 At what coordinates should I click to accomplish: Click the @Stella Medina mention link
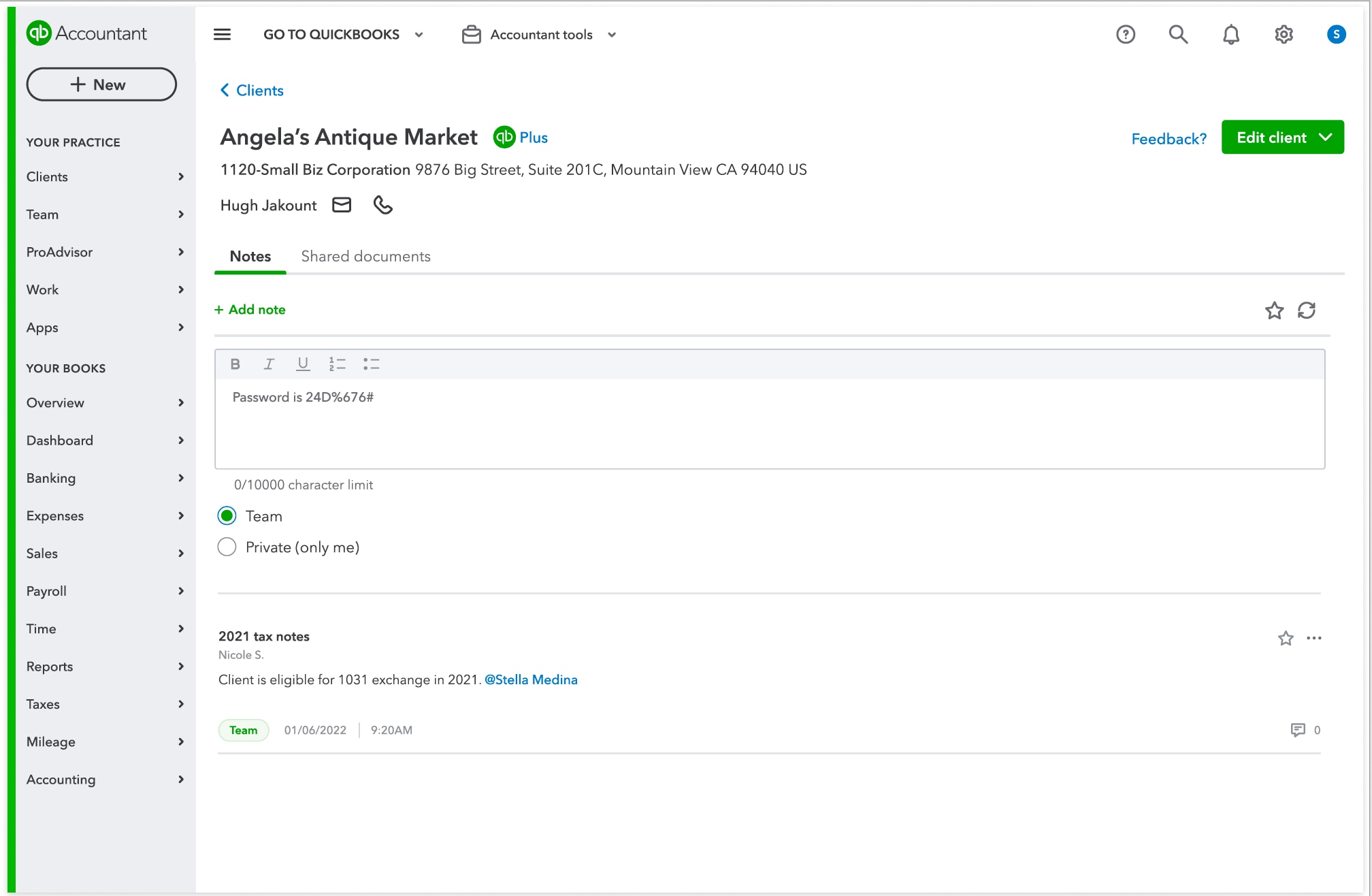(x=531, y=679)
